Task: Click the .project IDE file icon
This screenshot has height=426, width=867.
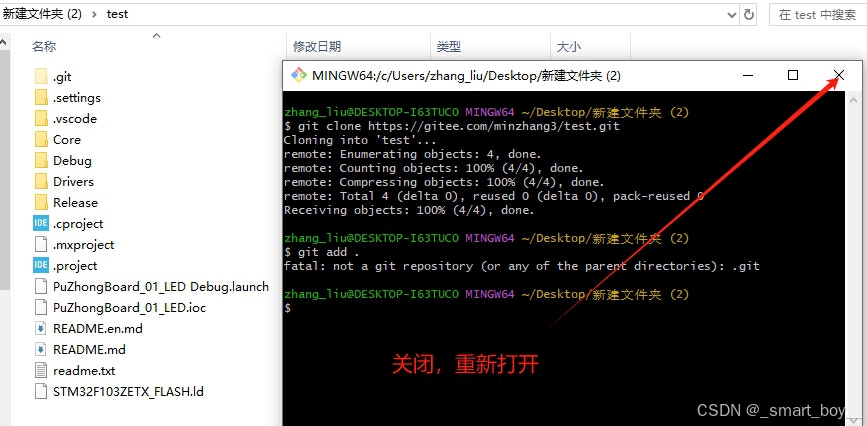Action: click(41, 266)
